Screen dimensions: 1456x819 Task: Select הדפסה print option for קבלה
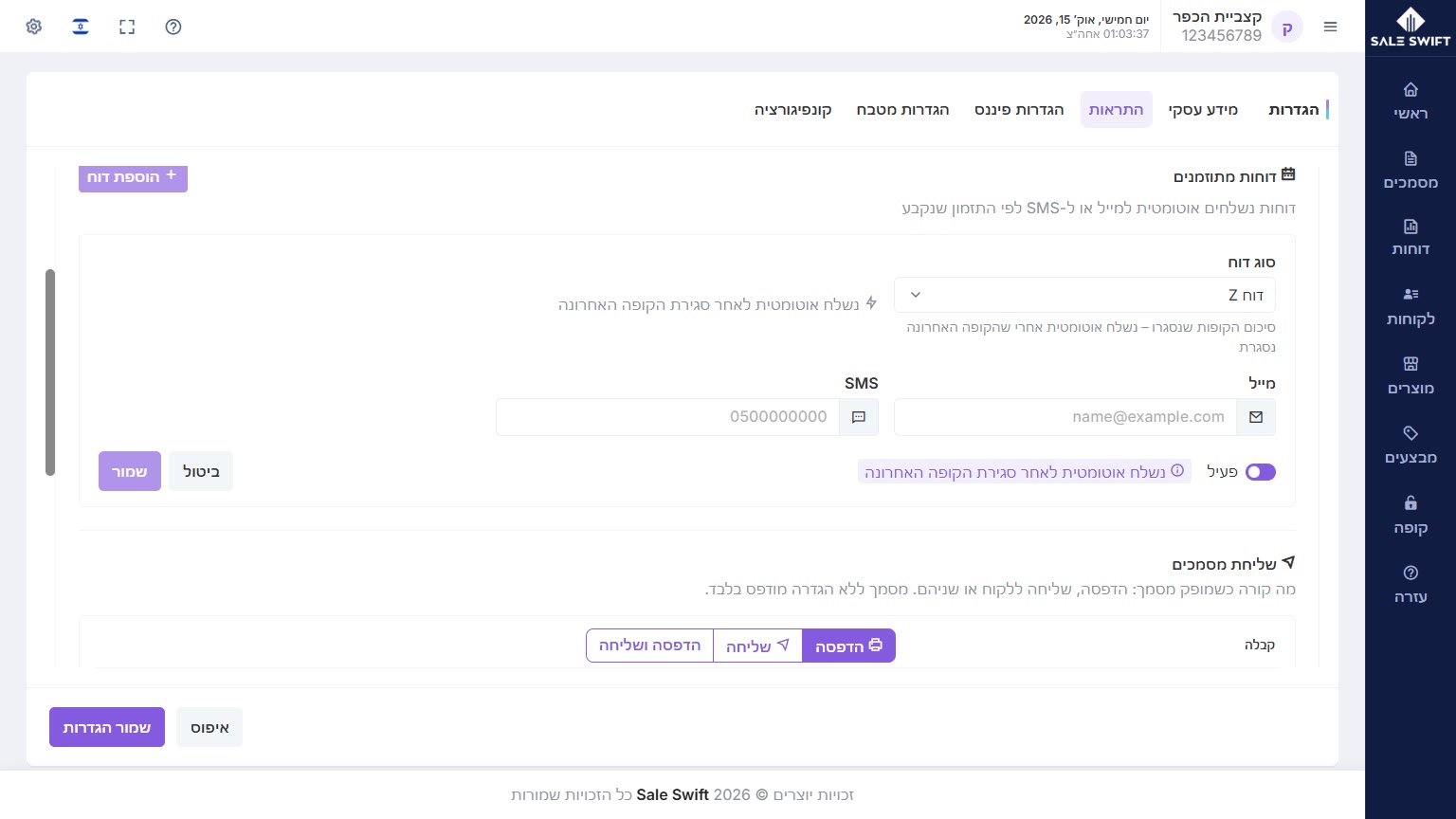848,646
